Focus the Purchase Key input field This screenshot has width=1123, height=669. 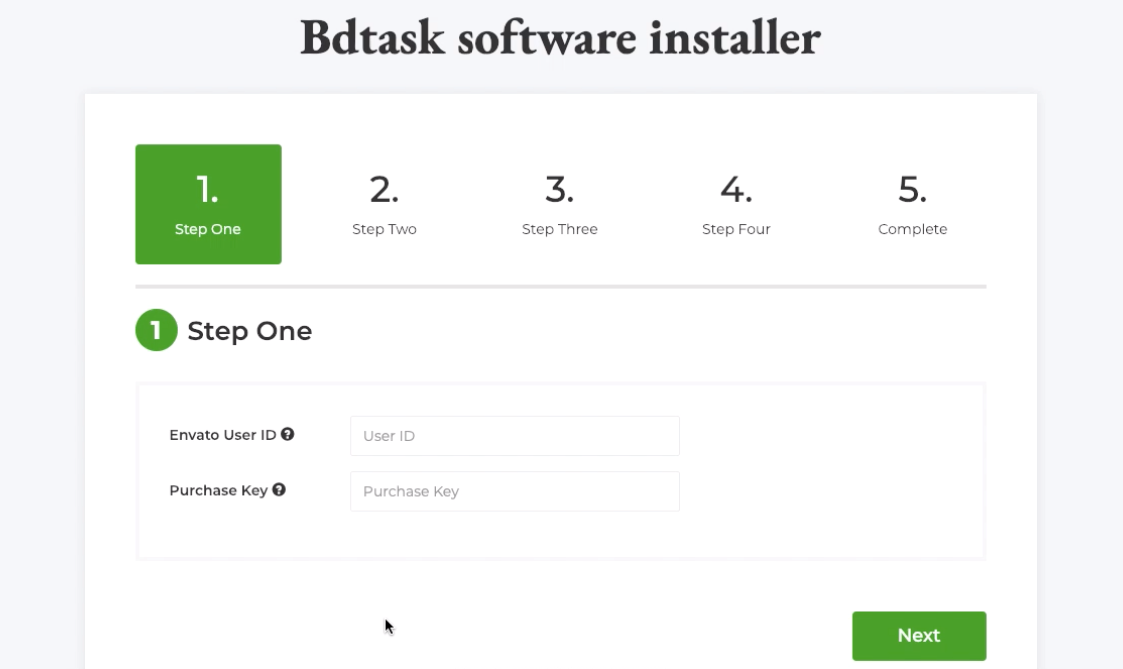click(514, 491)
